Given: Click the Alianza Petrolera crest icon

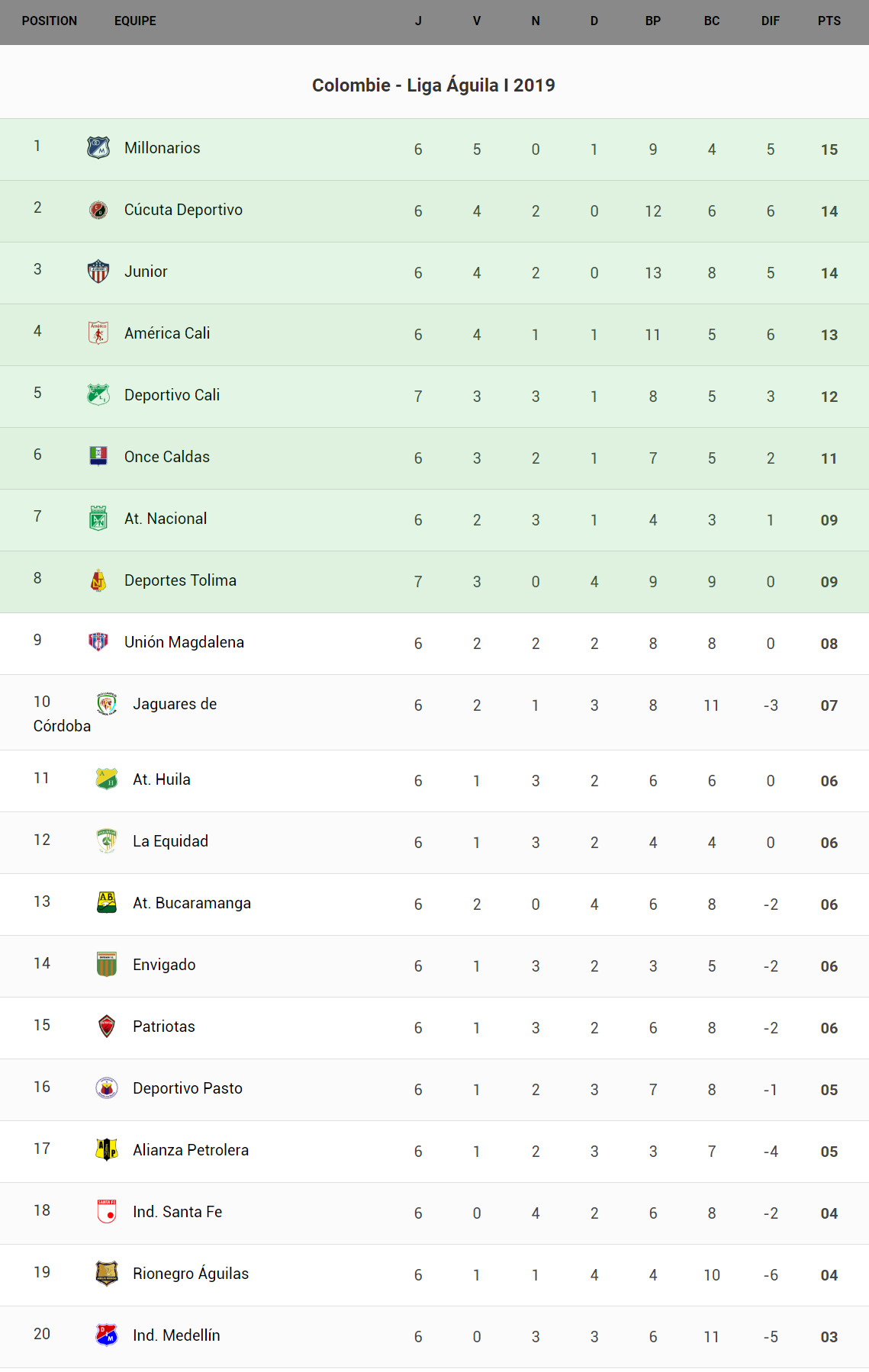Looking at the screenshot, I should (107, 1149).
